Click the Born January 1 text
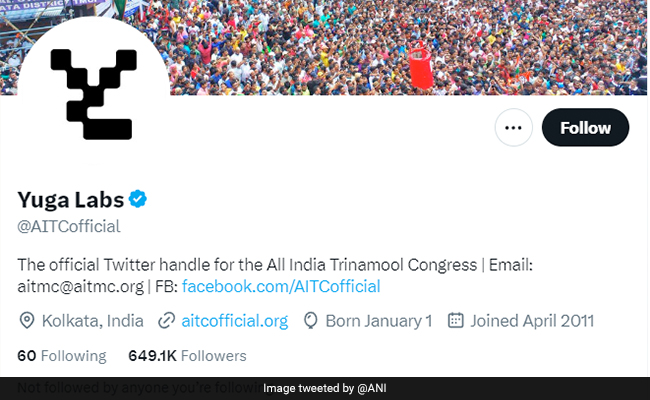This screenshot has height=400, width=650. [378, 321]
